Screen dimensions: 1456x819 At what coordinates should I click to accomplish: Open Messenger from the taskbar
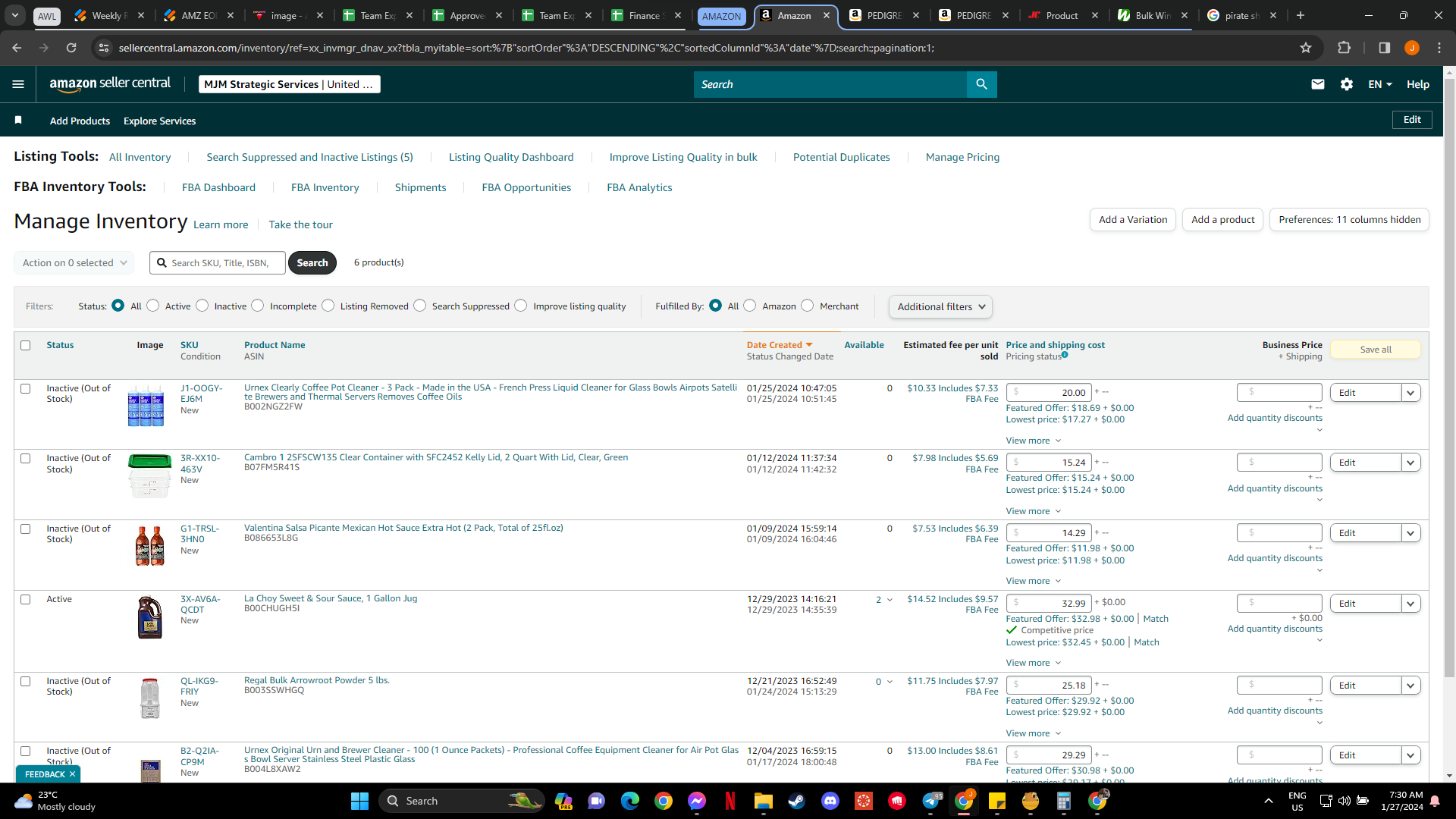(697, 801)
